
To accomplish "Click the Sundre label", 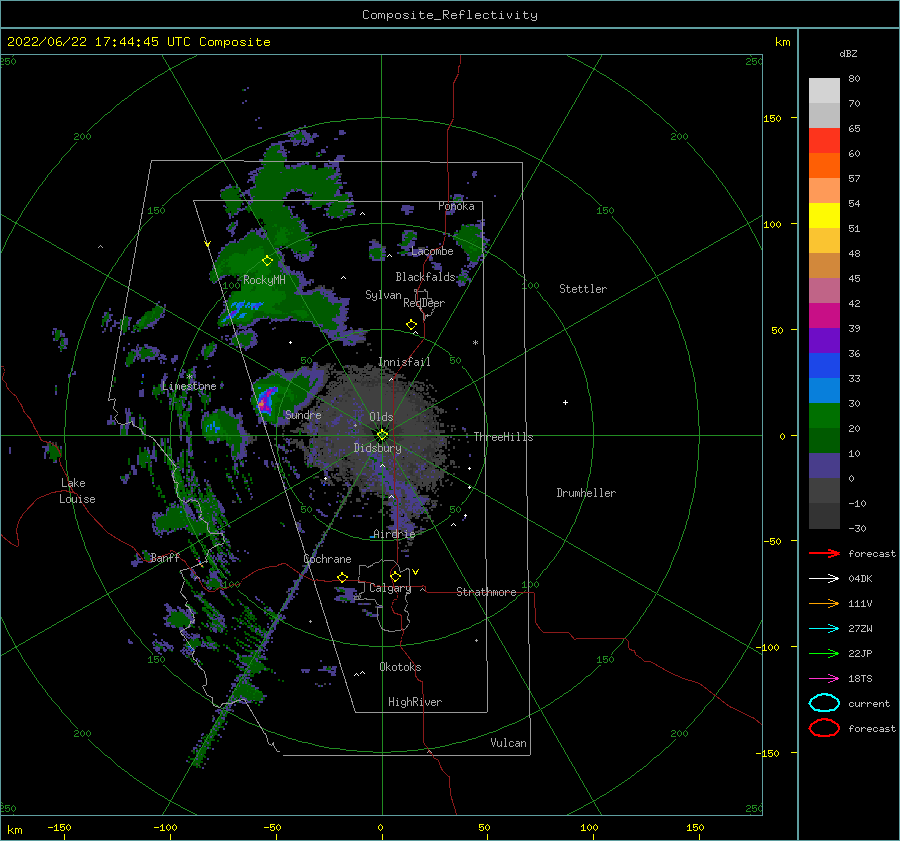I will (x=303, y=414).
